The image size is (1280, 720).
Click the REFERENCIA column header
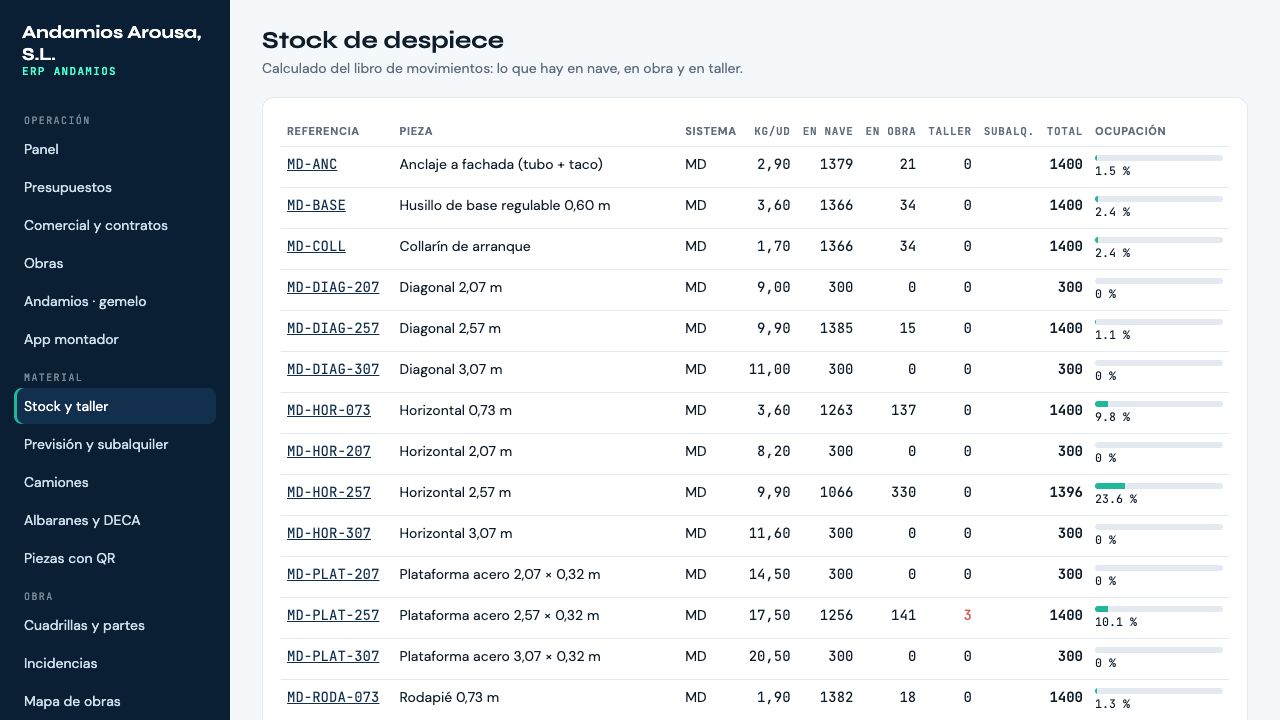pyautogui.click(x=323, y=131)
